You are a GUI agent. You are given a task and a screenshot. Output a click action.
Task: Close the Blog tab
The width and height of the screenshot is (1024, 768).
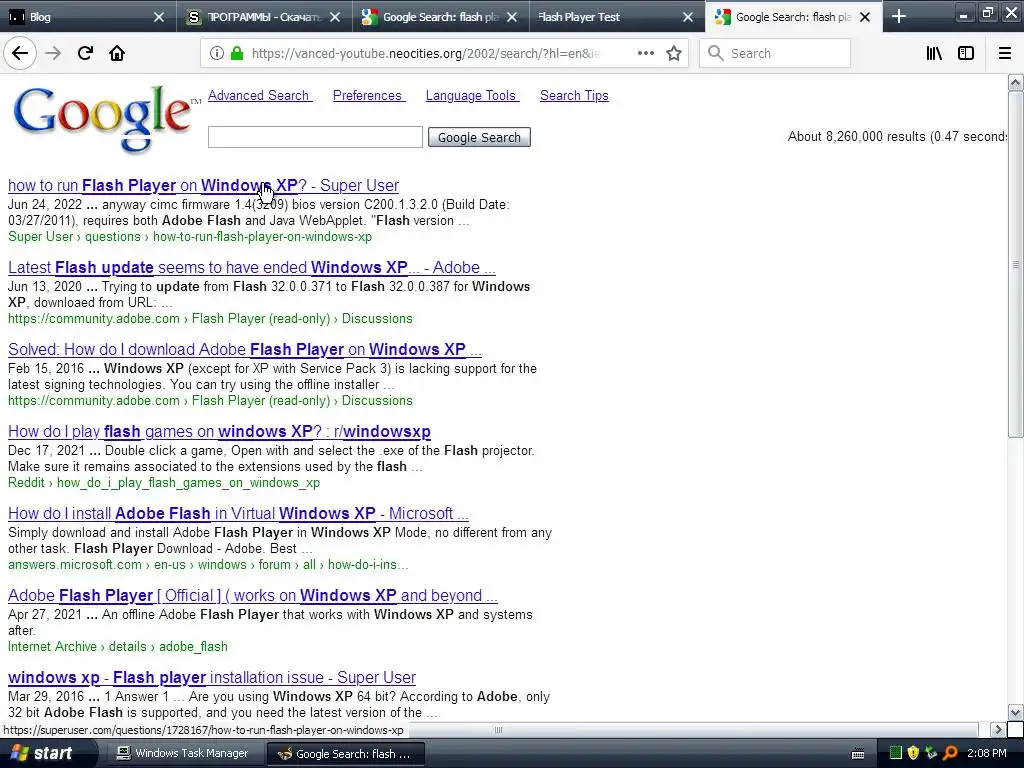(x=159, y=17)
